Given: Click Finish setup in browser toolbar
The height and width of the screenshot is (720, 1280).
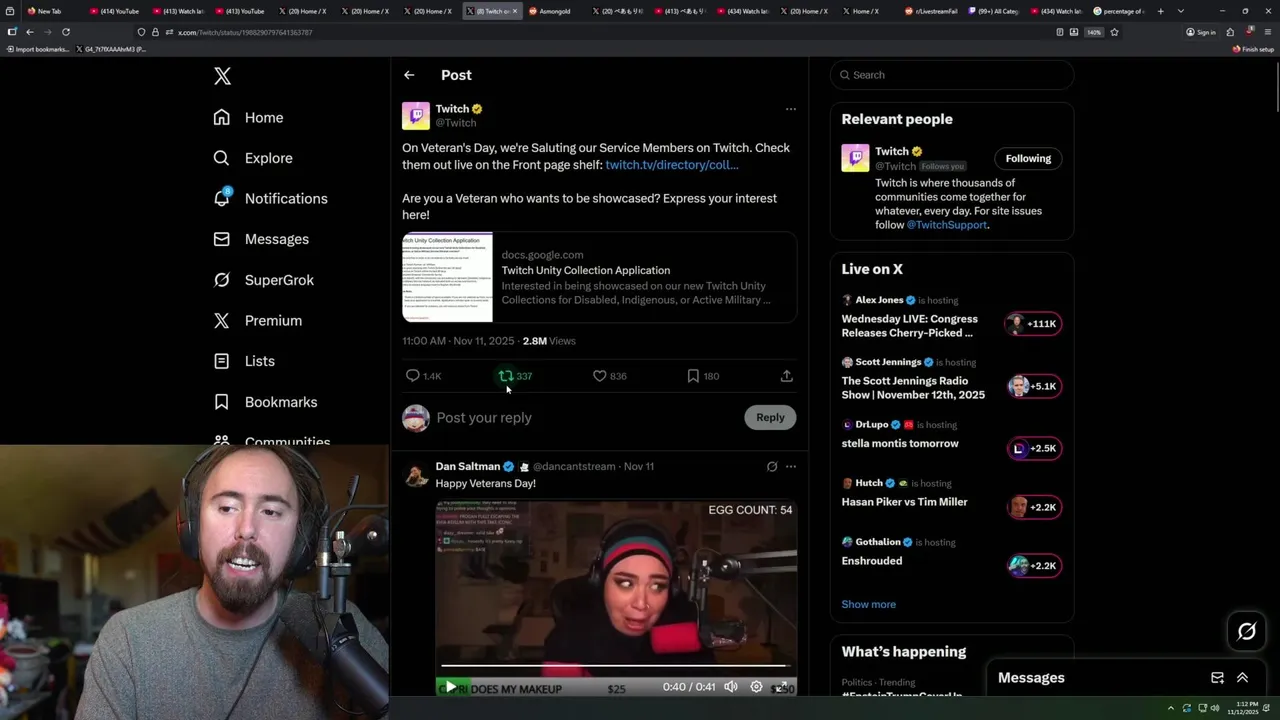Looking at the screenshot, I should [1254, 49].
